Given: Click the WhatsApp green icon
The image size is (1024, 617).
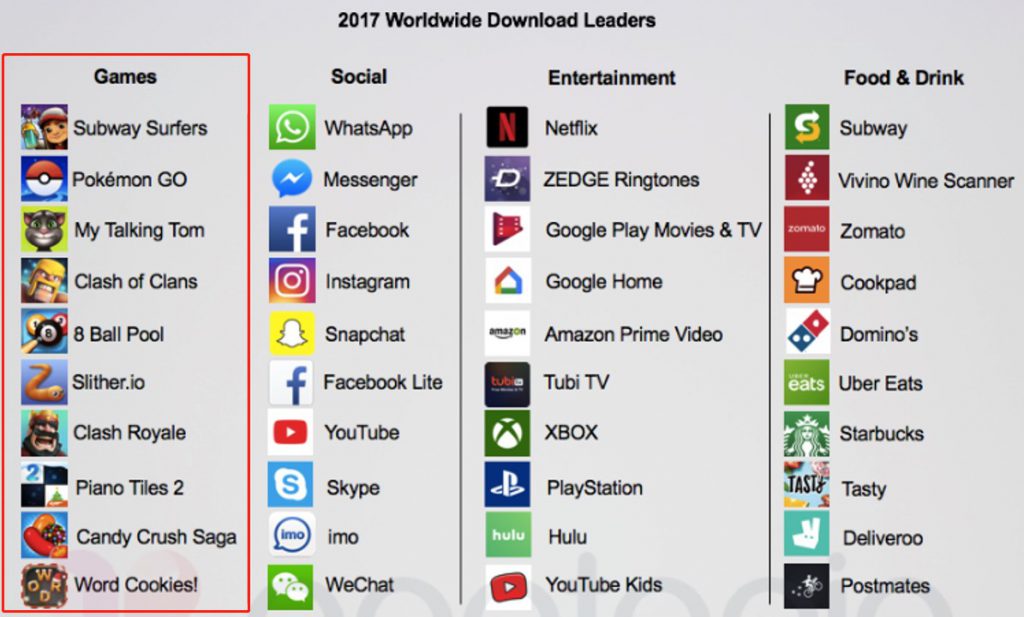Looking at the screenshot, I should [x=292, y=127].
